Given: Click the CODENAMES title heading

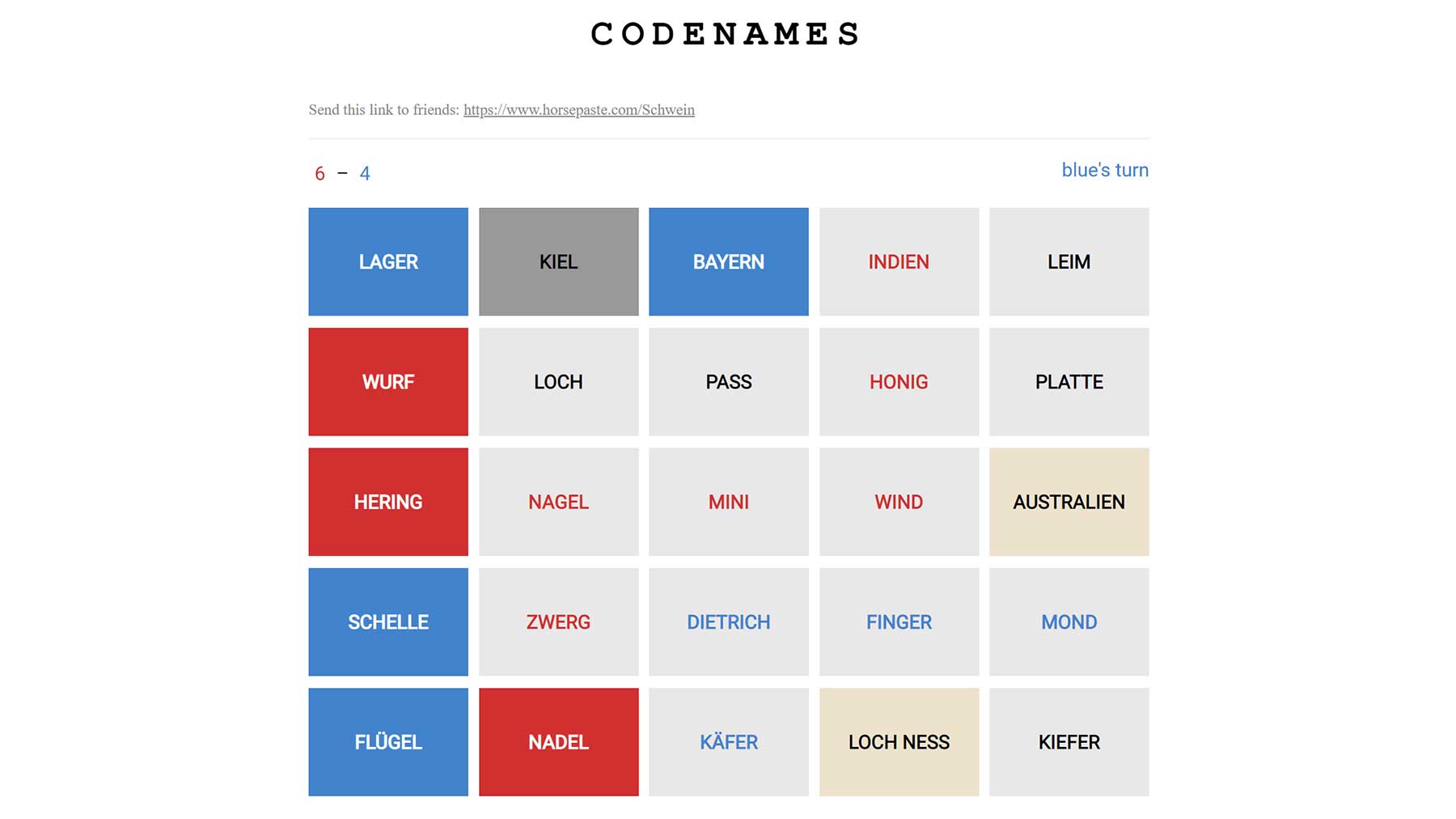Looking at the screenshot, I should (x=726, y=34).
